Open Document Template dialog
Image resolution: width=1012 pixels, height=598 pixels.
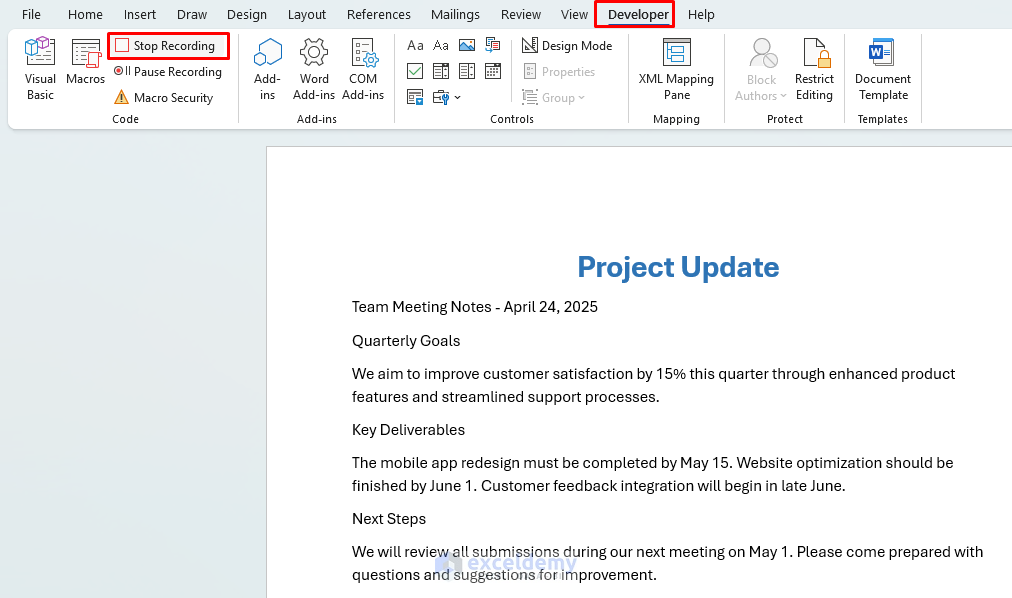click(882, 68)
